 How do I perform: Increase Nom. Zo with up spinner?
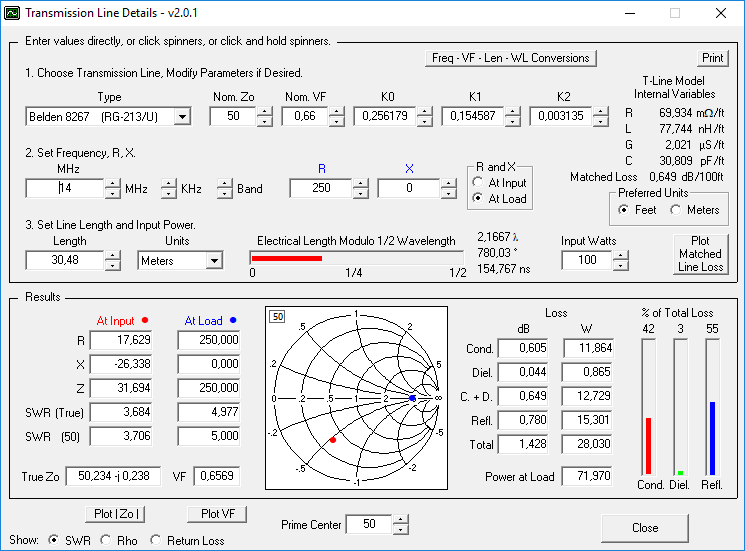point(265,112)
